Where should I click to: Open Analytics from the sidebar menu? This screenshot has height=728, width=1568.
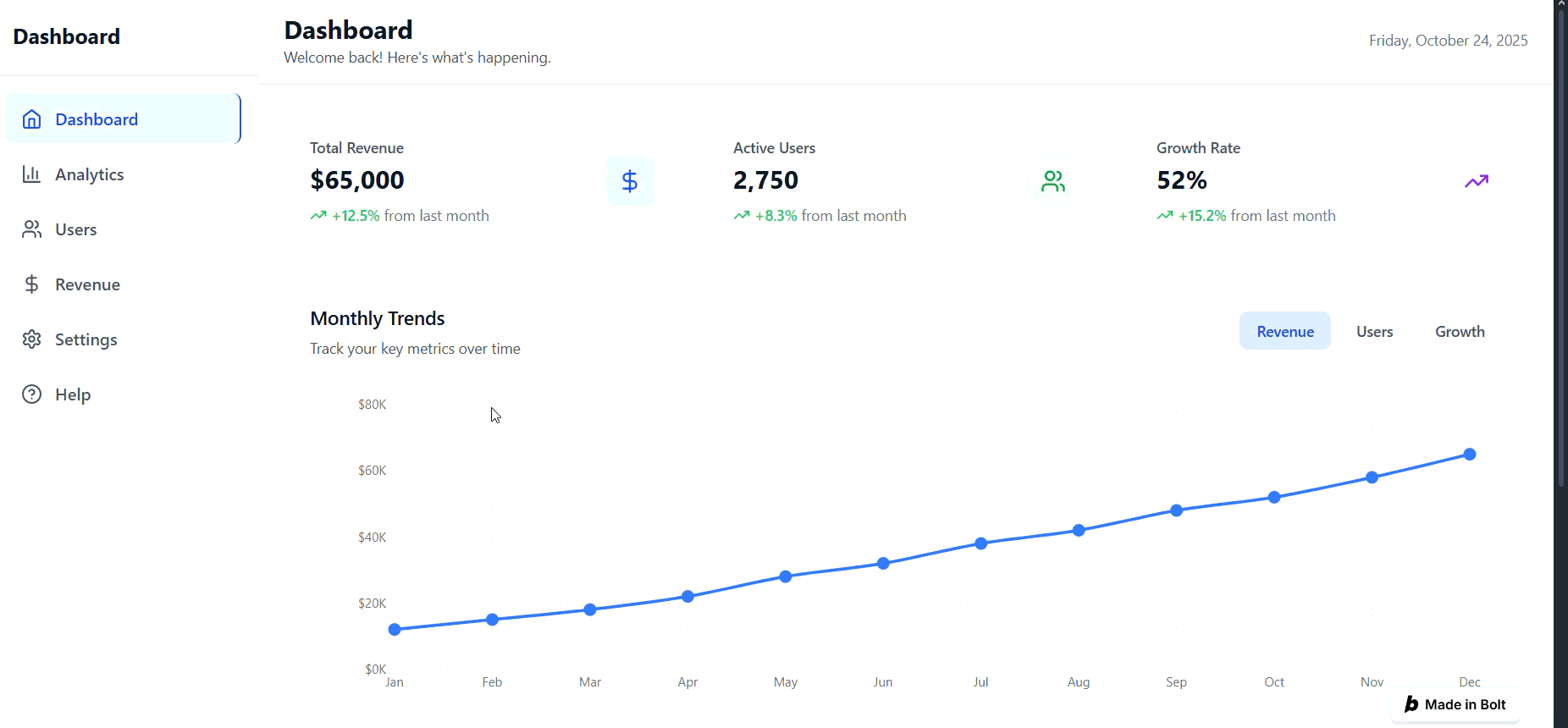(x=89, y=174)
